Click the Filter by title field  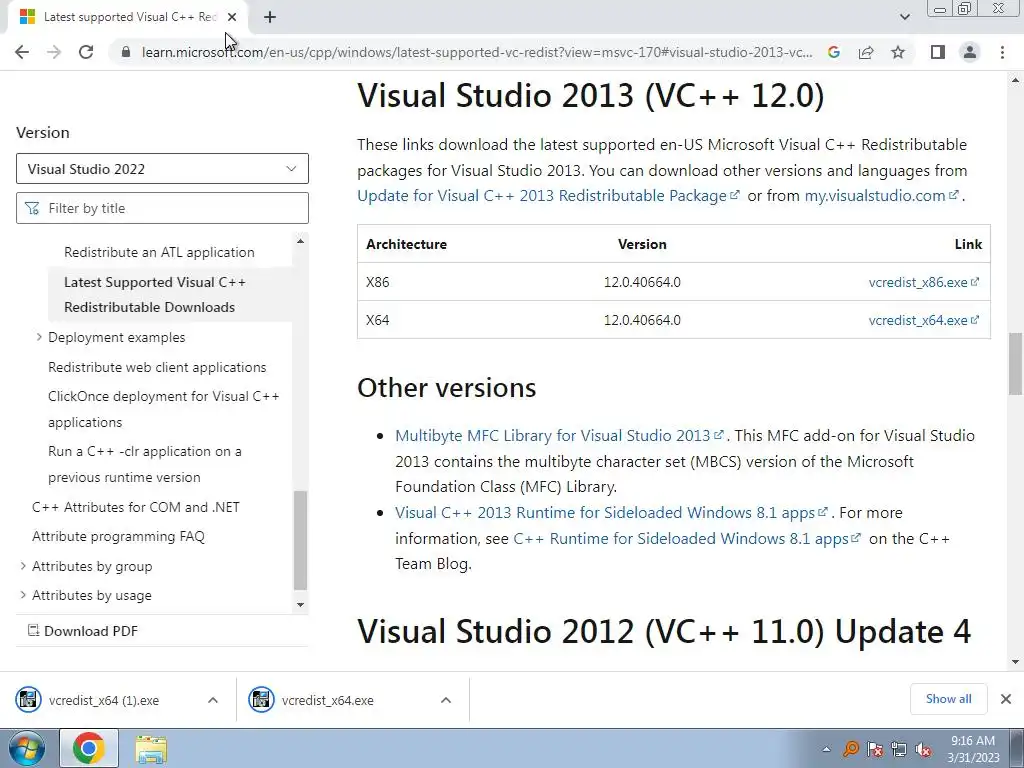tap(162, 208)
